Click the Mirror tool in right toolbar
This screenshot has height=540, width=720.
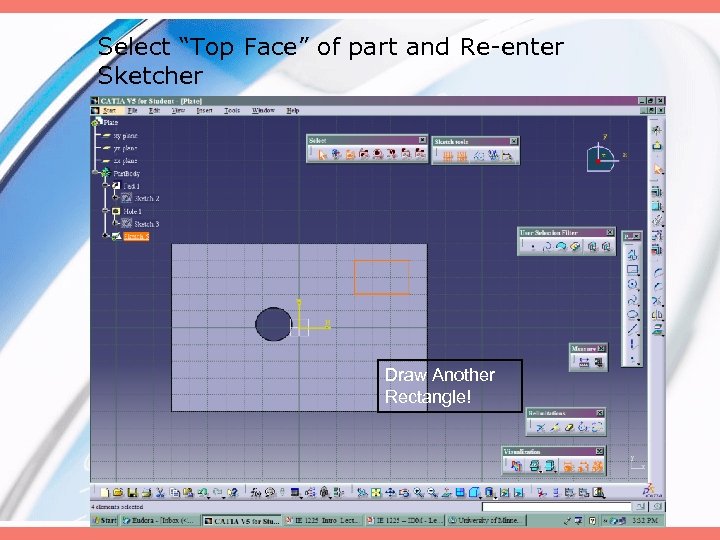click(657, 315)
